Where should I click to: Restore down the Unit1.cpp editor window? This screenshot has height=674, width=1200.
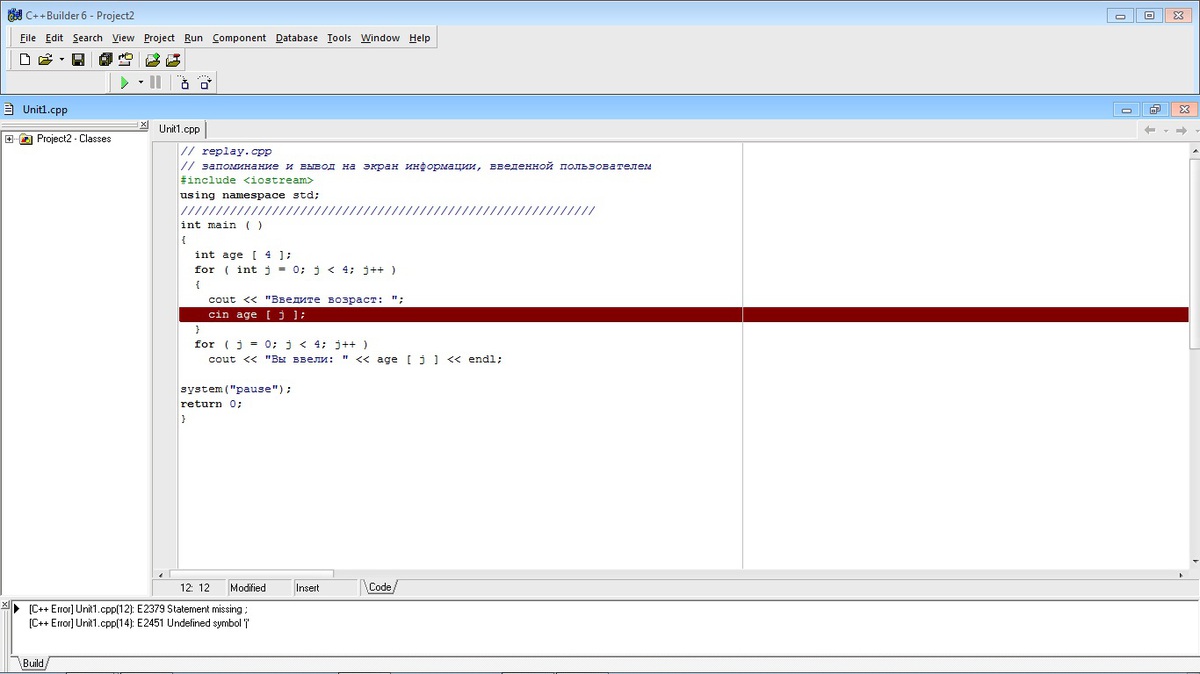click(x=1155, y=109)
